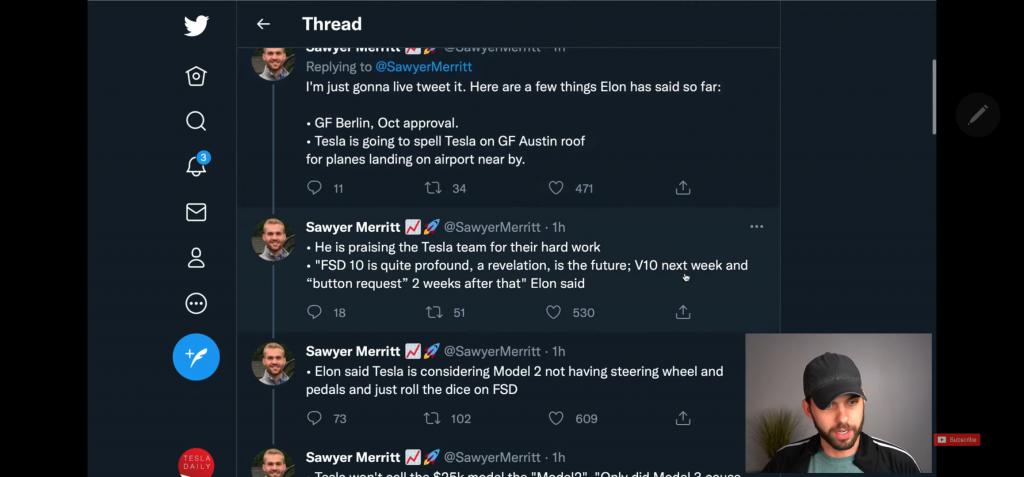Screen dimensions: 1024x477
Task: Open the search magnifier in the sidebar
Action: (196, 121)
